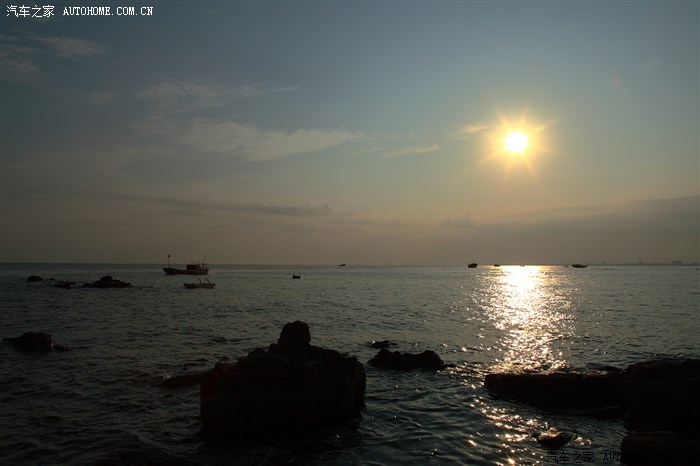The image size is (700, 466).
Task: Click the distant boat right of sun reflection
Action: click(579, 265)
